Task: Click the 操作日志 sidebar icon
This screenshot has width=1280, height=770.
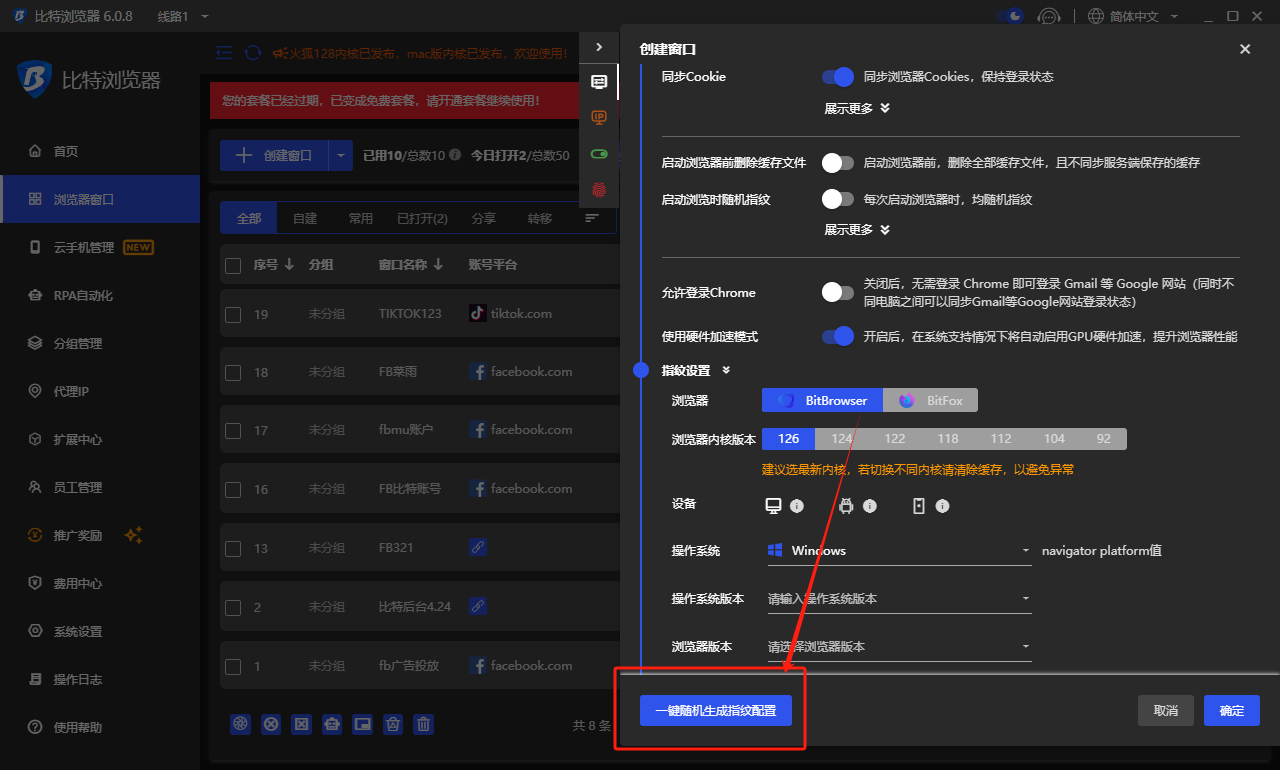Action: pyautogui.click(x=35, y=679)
